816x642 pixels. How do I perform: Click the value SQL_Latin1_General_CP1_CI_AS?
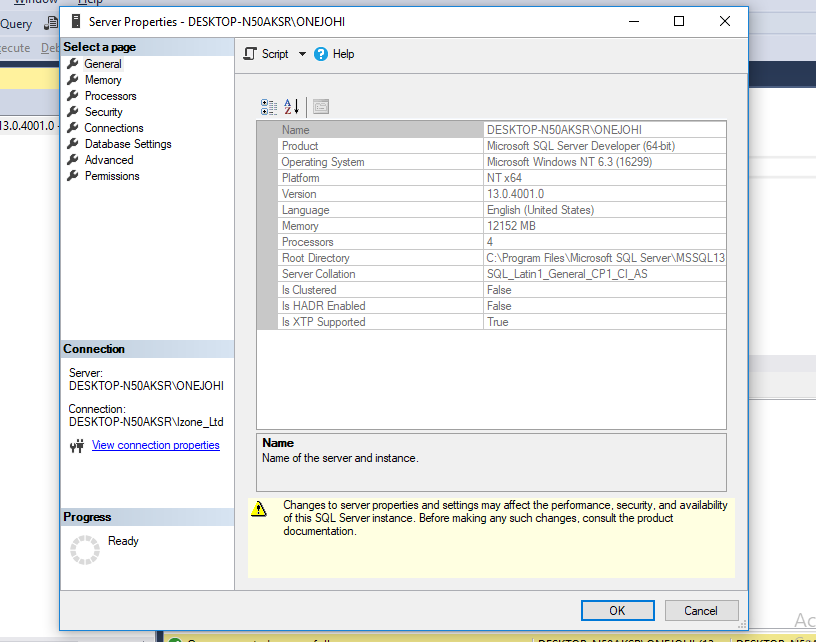(x=567, y=274)
